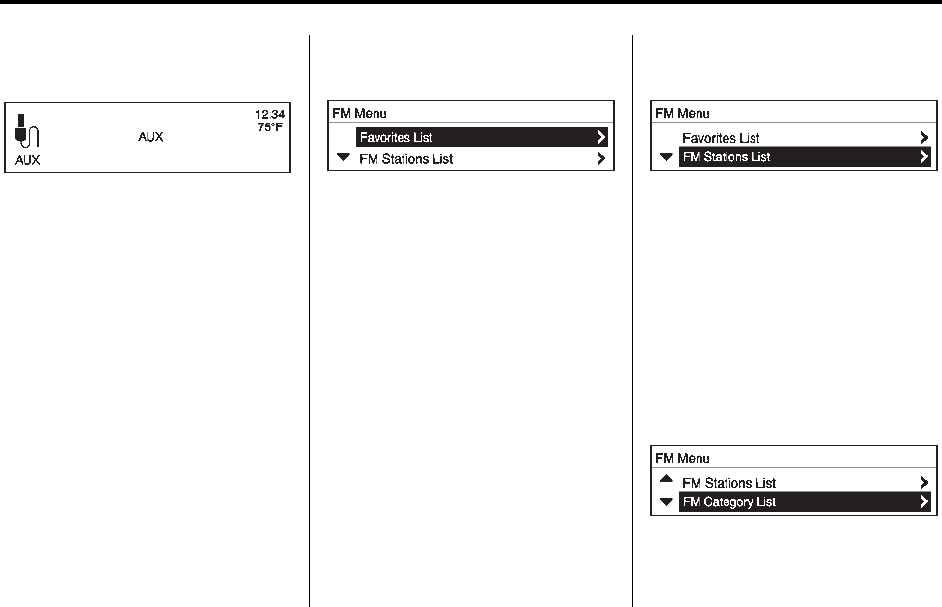Image resolution: width=942 pixels, height=607 pixels.
Task: Select Favorites List in top right menu
Action: tap(721, 138)
